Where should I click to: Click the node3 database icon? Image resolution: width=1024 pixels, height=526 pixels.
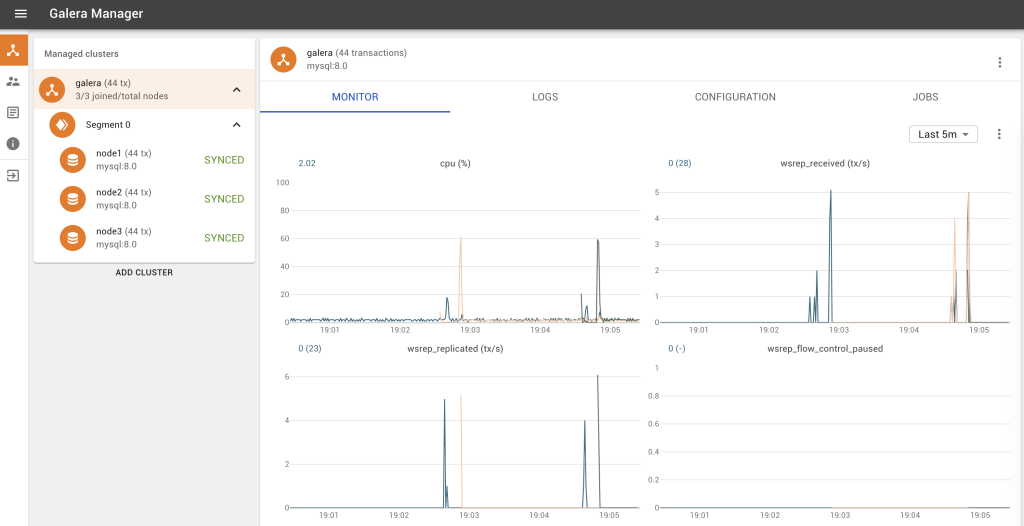[x=73, y=238]
